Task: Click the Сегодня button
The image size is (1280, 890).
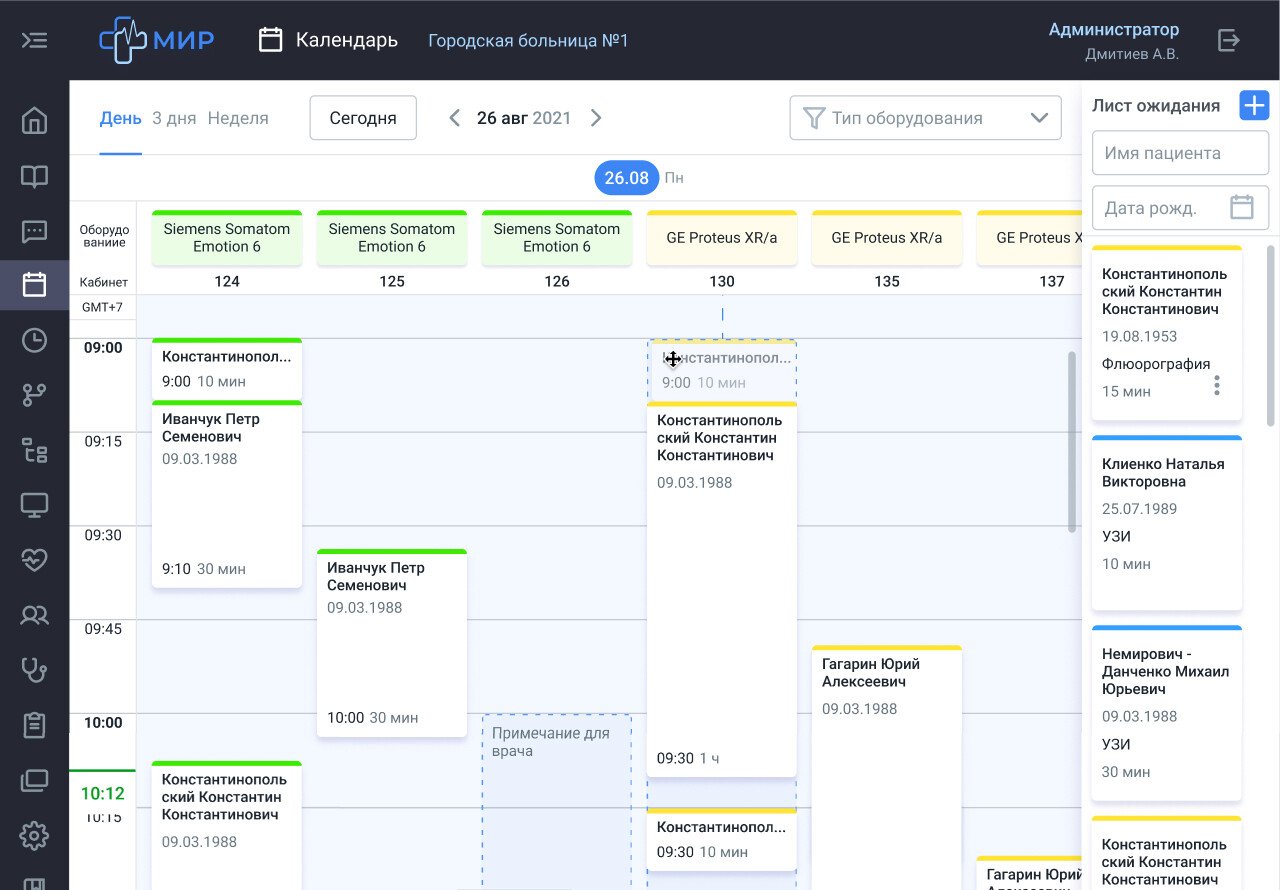Action: (363, 118)
